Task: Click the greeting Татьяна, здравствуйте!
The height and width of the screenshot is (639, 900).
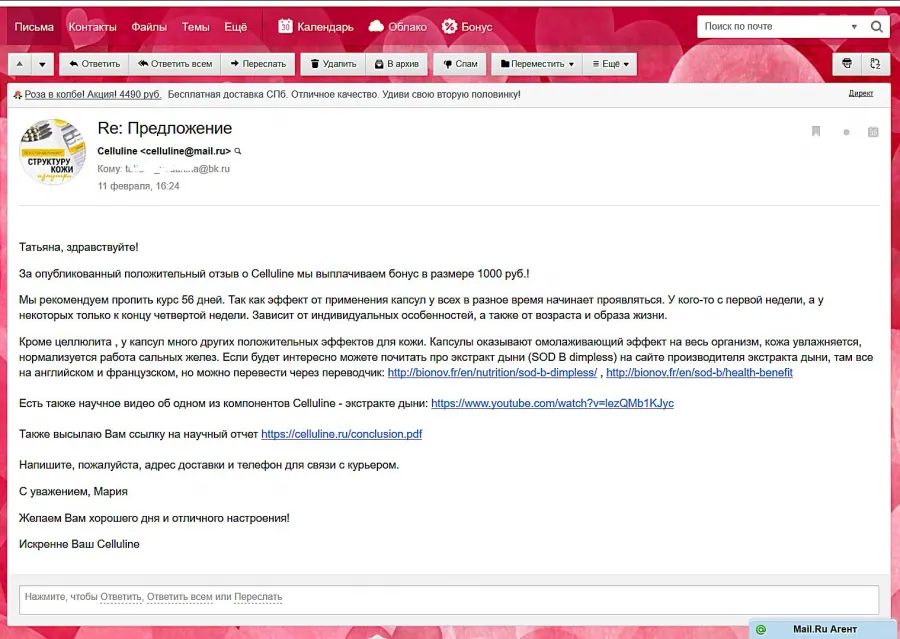Action: click(x=79, y=247)
